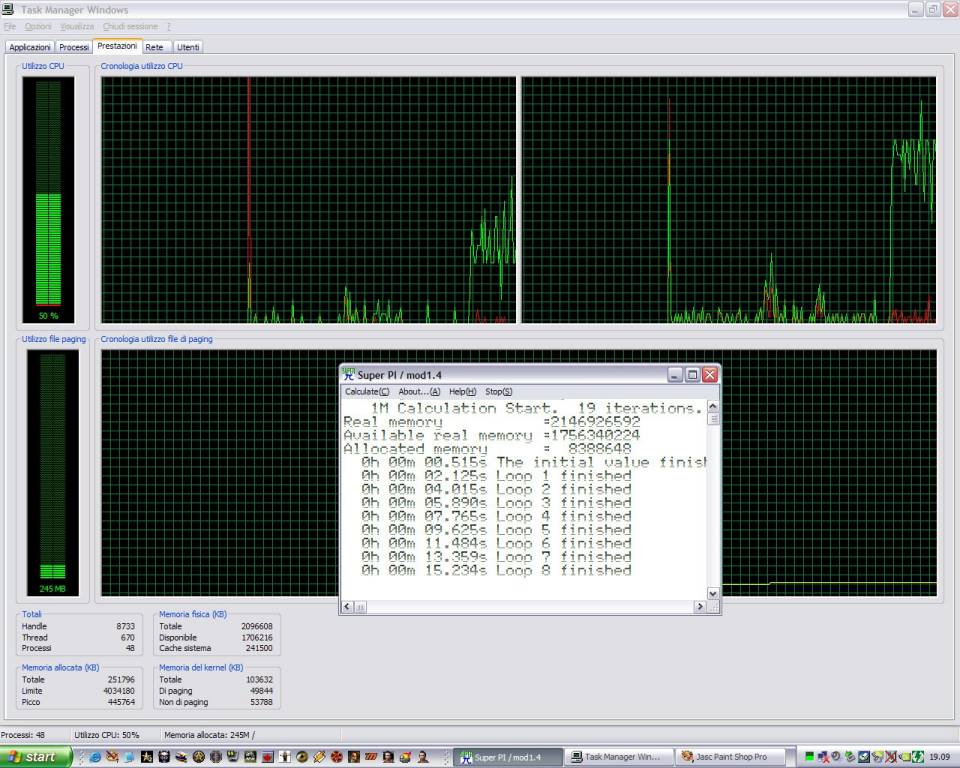Viewport: 960px width, 768px height.
Task: Open Super PI About menu
Action: pos(419,391)
